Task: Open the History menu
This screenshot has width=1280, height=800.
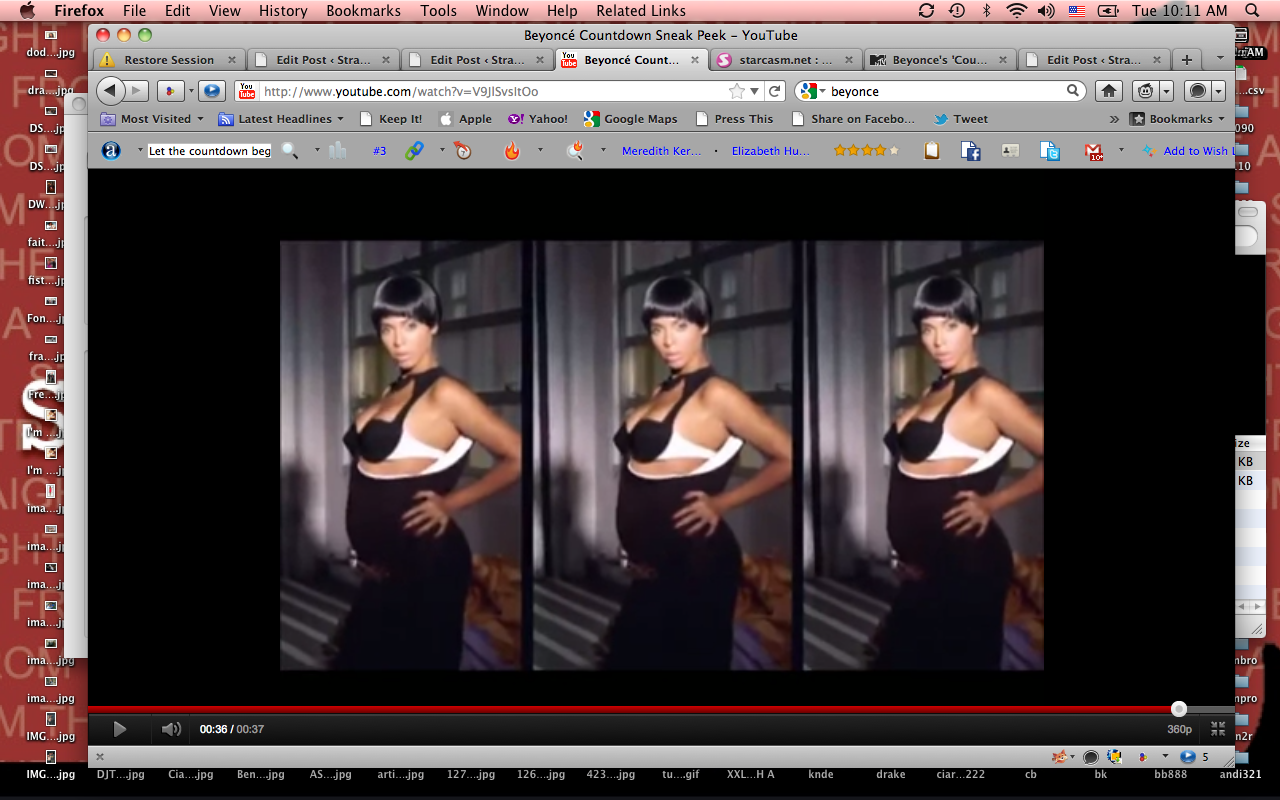Action: (x=283, y=11)
